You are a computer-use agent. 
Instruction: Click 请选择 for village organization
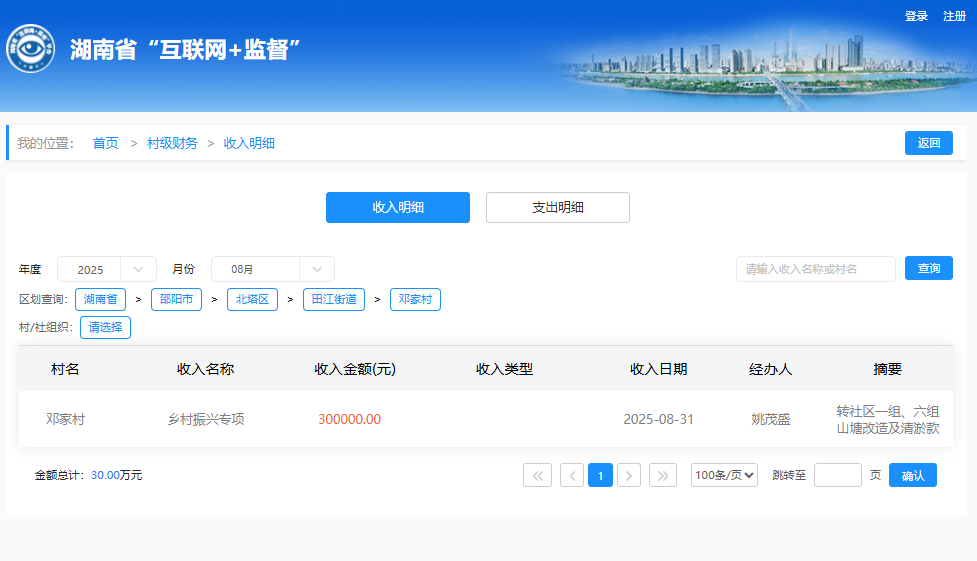click(x=105, y=327)
